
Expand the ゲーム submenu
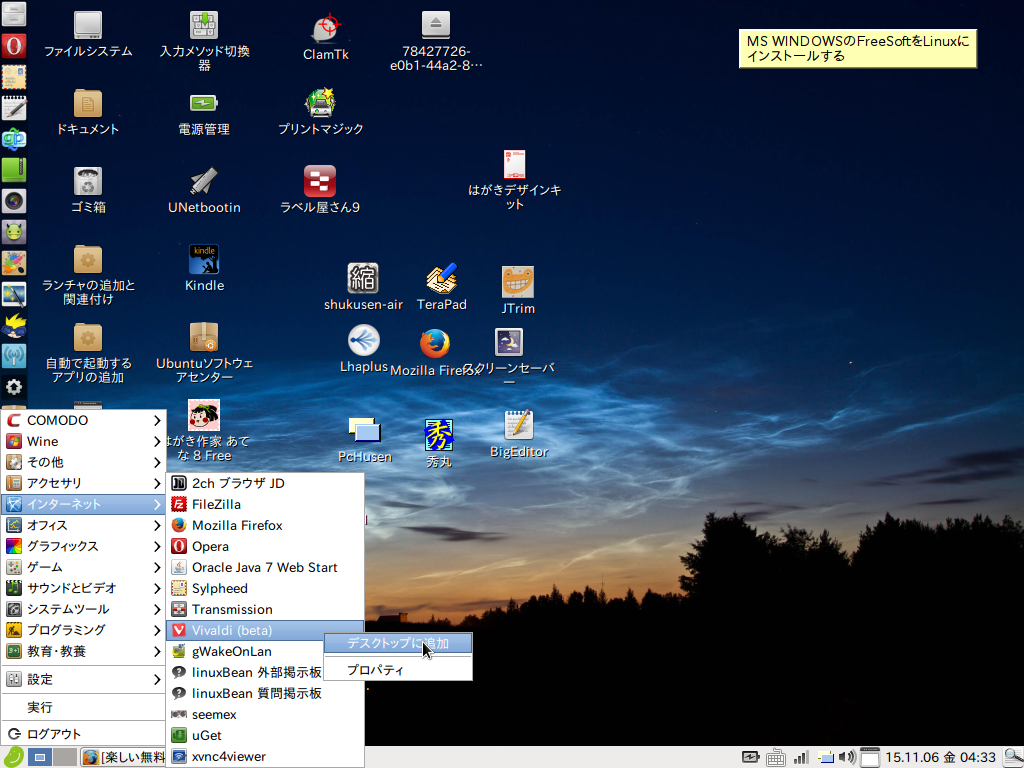[84, 567]
